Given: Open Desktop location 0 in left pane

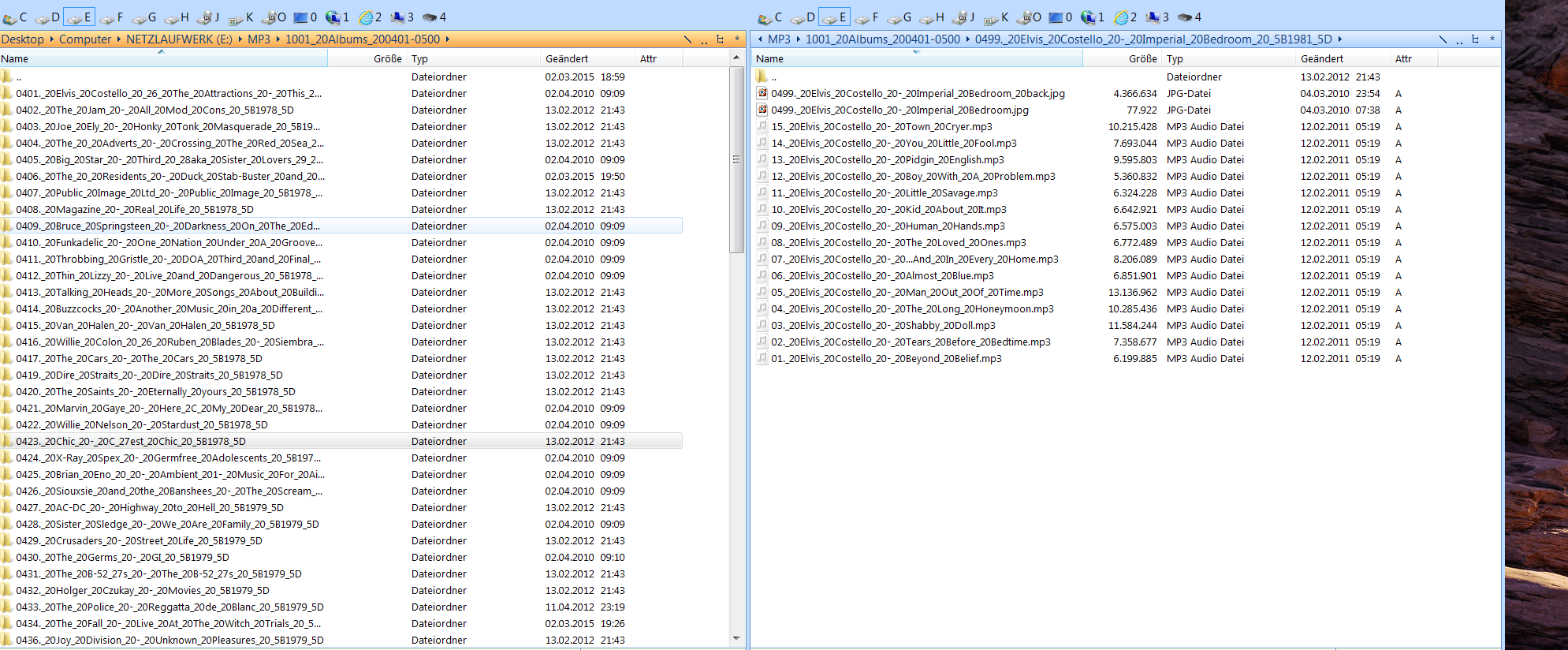Looking at the screenshot, I should pyautogui.click(x=305, y=17).
